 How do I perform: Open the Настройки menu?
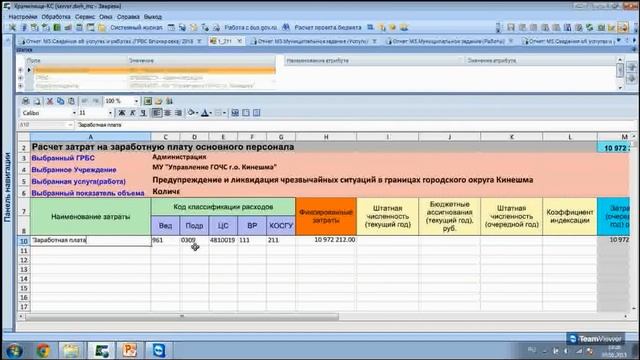coord(23,17)
